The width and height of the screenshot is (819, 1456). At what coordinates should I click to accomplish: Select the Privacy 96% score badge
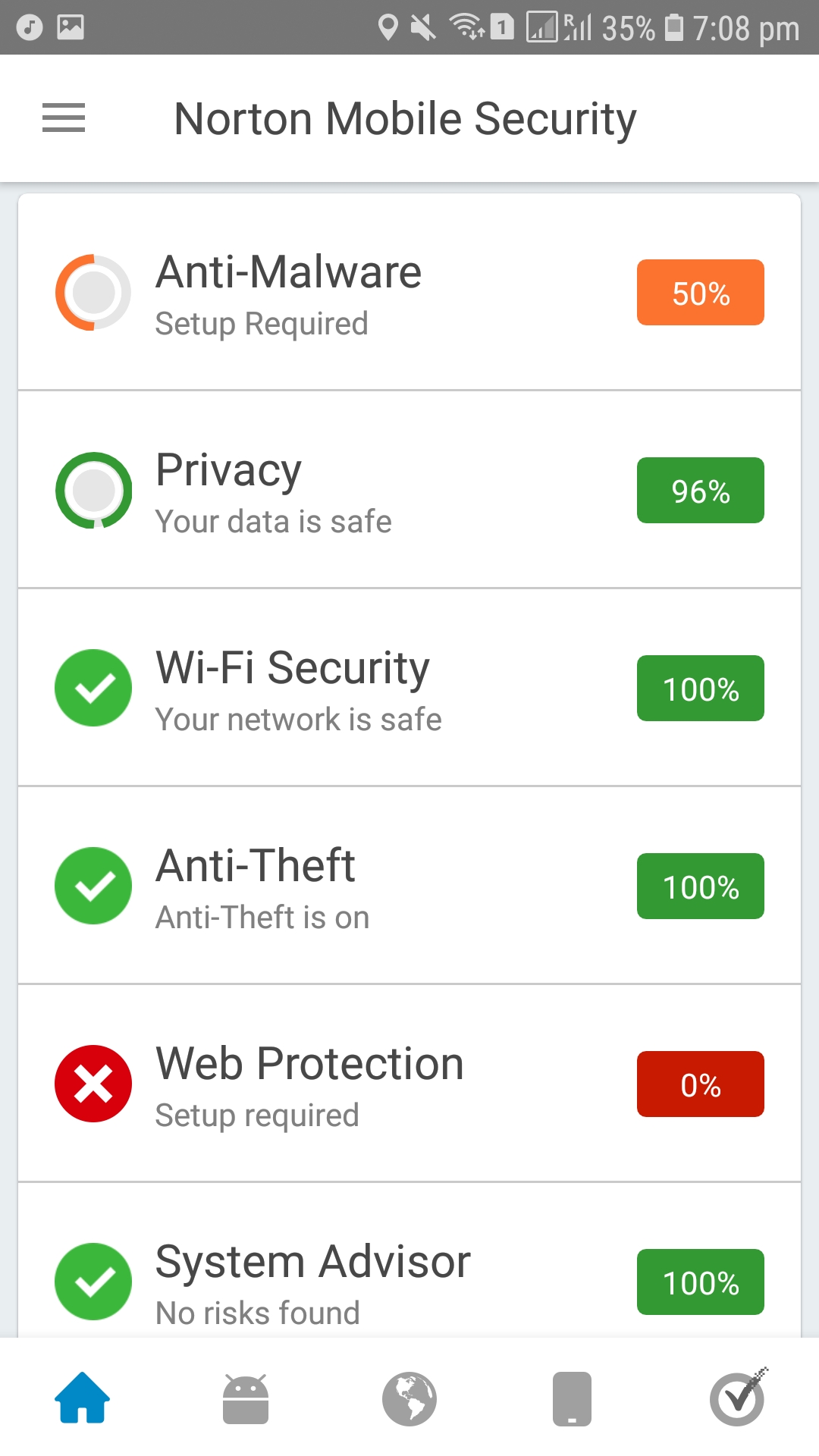tap(700, 491)
